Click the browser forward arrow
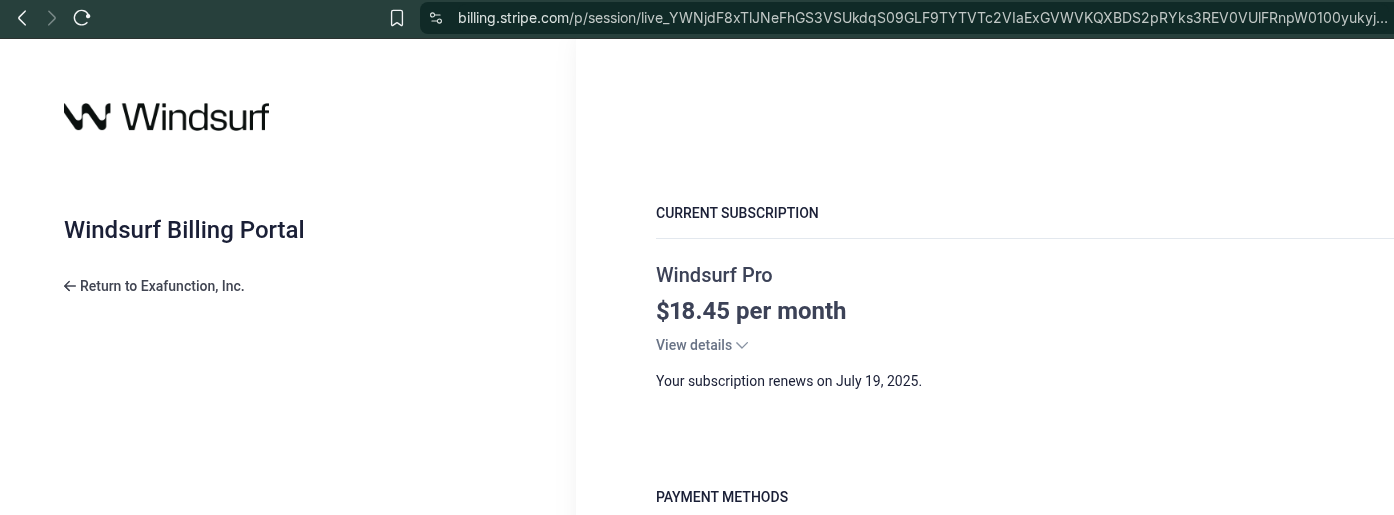This screenshot has width=1394, height=515. [52, 18]
